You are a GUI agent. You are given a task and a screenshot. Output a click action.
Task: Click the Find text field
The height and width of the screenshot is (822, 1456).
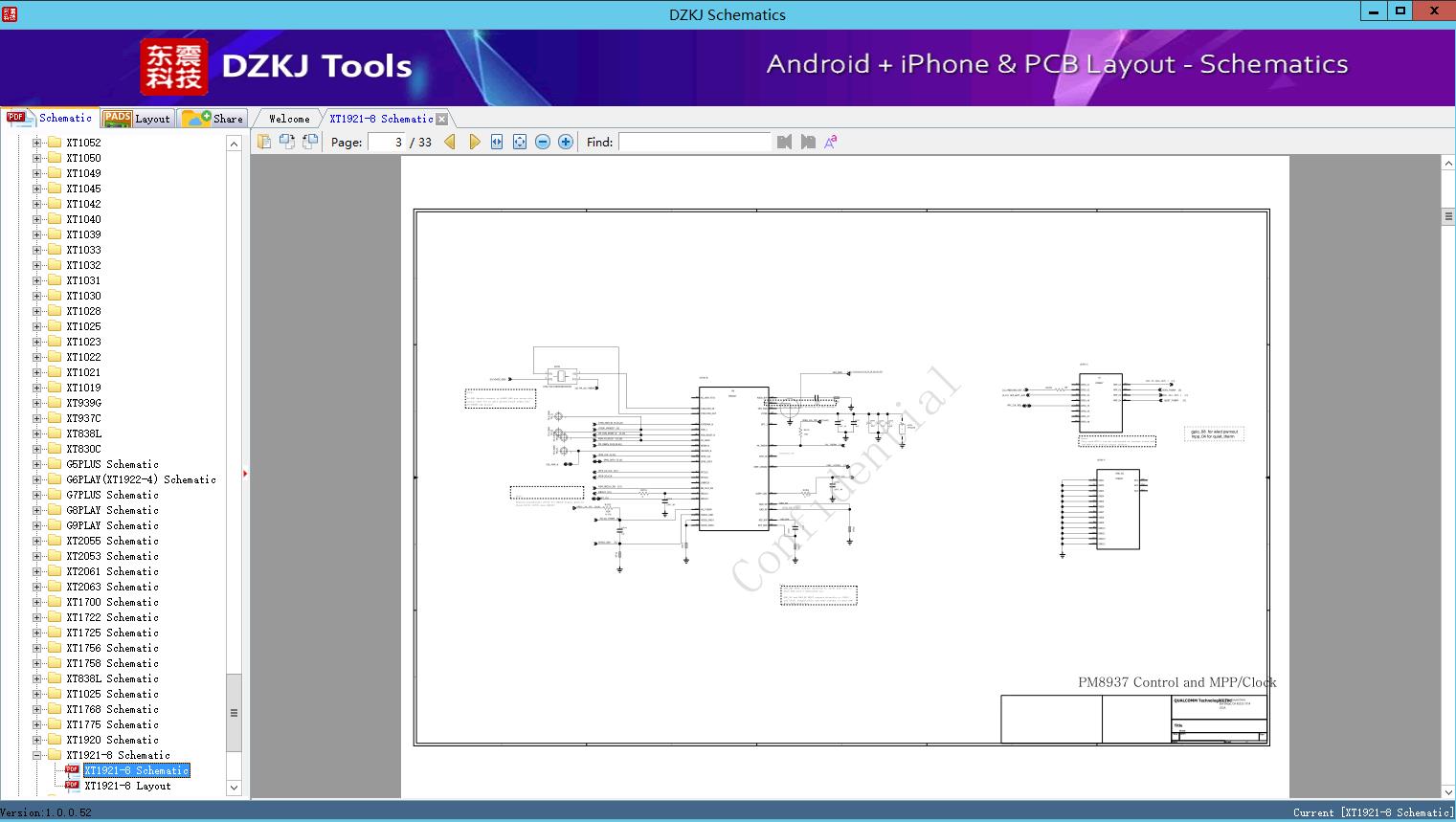(x=694, y=142)
